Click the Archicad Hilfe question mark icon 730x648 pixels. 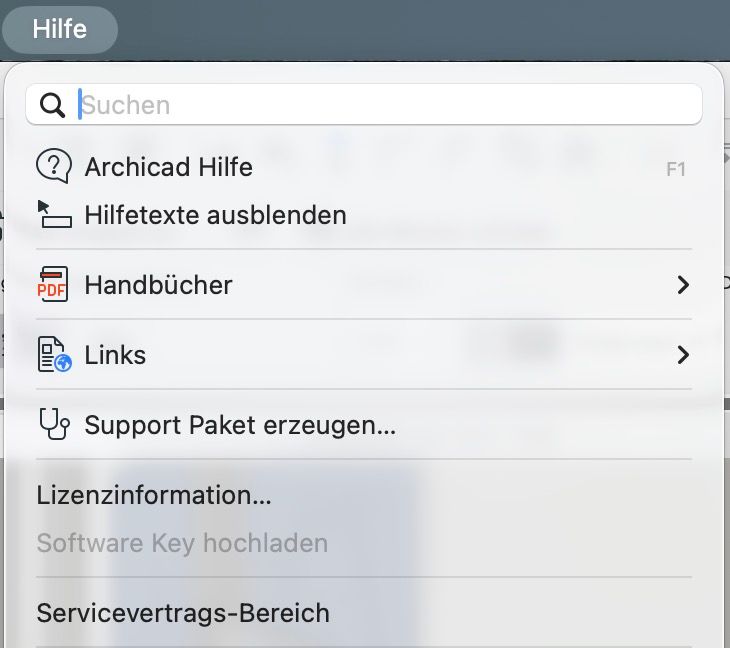(x=53, y=167)
